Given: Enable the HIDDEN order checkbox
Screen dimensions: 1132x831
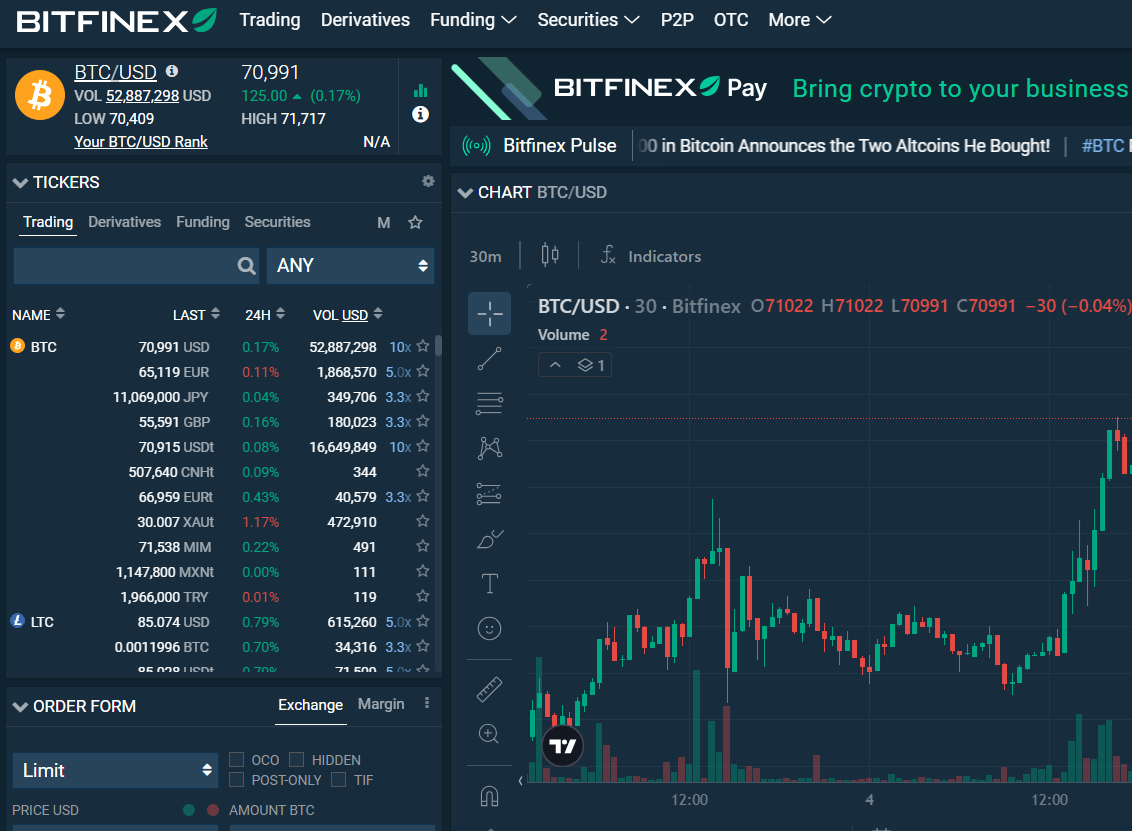Looking at the screenshot, I should click(x=296, y=760).
